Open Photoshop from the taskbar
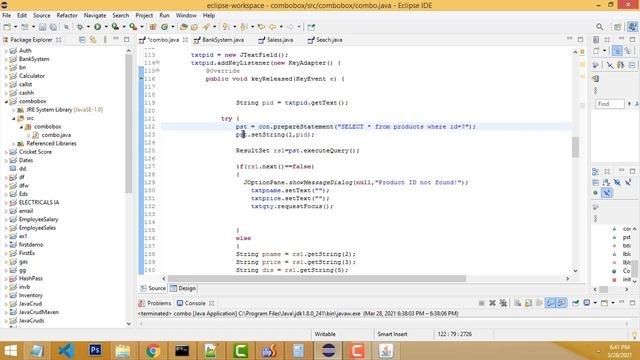The width and height of the screenshot is (640, 360). 95,351
